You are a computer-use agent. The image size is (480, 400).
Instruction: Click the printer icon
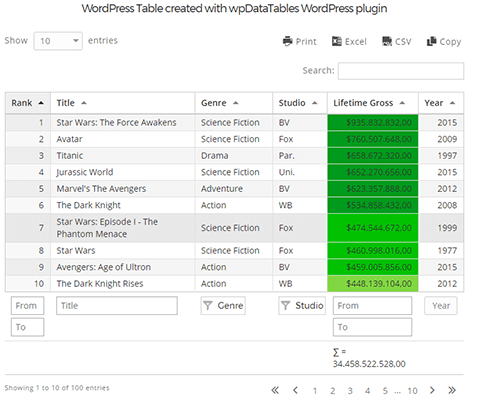pyautogui.click(x=287, y=41)
